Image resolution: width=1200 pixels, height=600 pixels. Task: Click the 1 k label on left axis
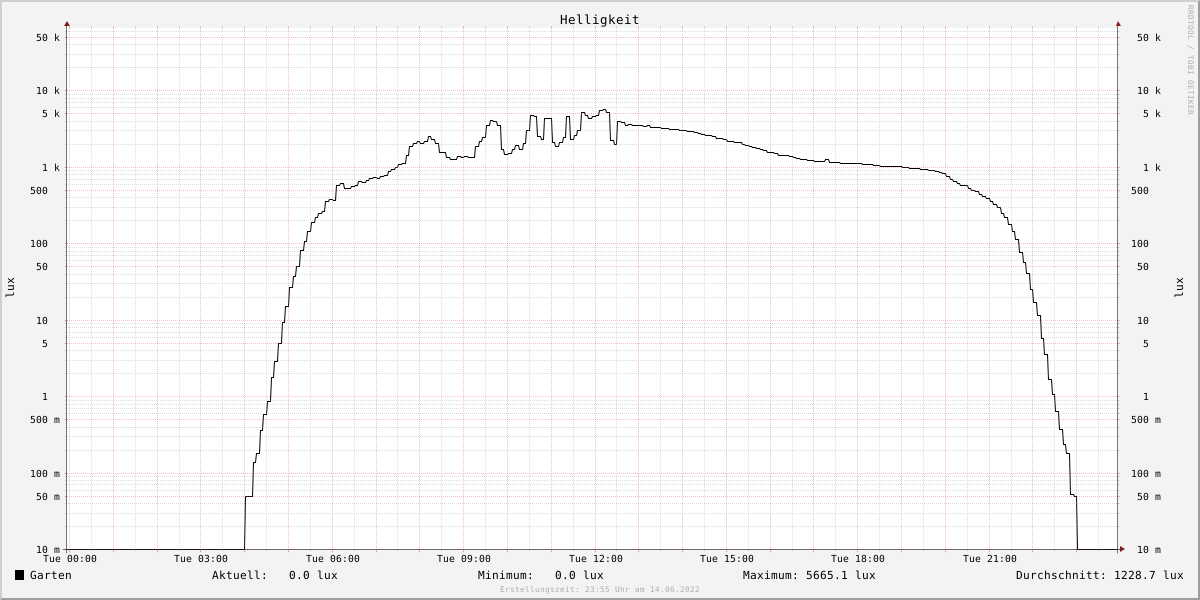pos(51,168)
